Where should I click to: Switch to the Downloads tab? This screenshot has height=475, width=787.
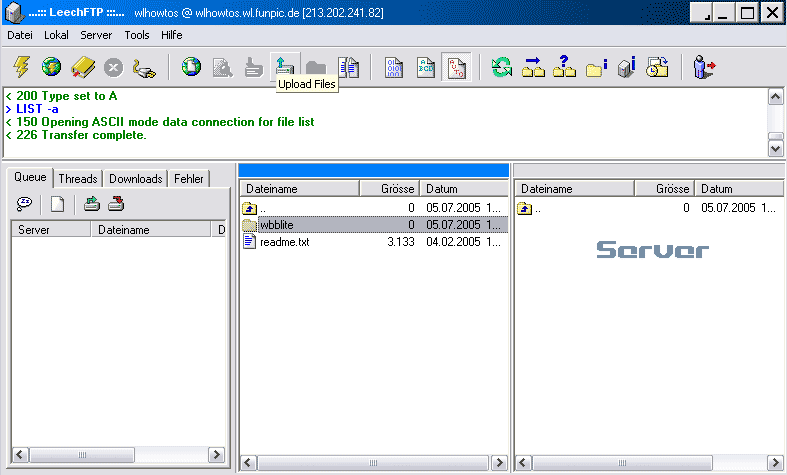click(x=136, y=179)
